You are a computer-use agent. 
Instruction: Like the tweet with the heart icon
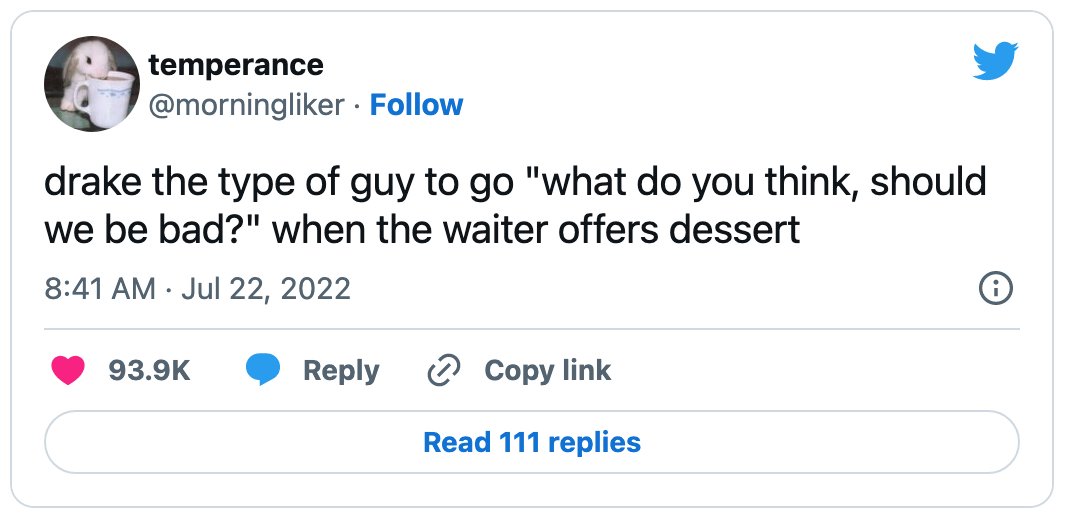point(68,371)
